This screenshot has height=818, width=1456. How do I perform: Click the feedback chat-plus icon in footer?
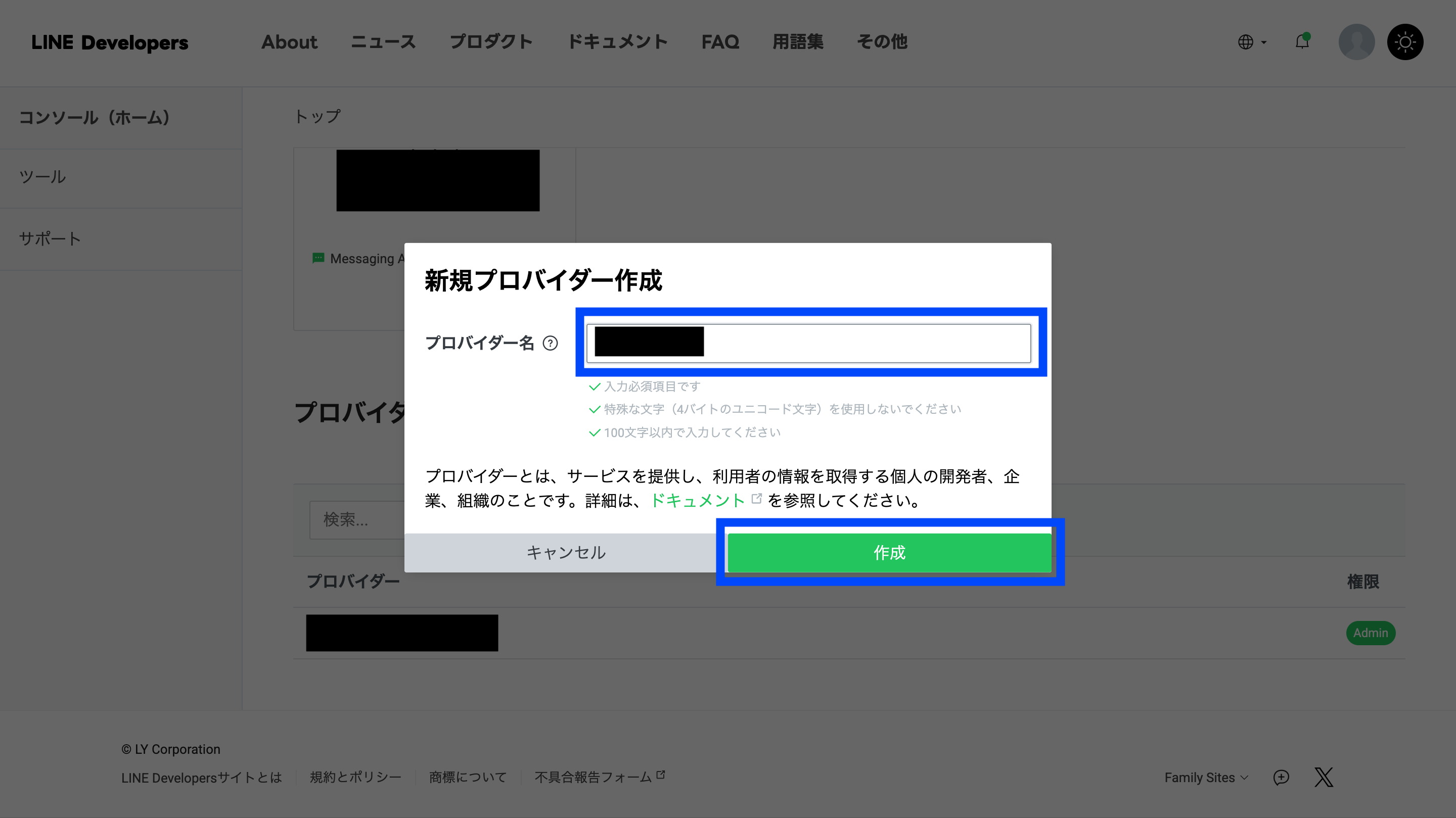(x=1281, y=777)
